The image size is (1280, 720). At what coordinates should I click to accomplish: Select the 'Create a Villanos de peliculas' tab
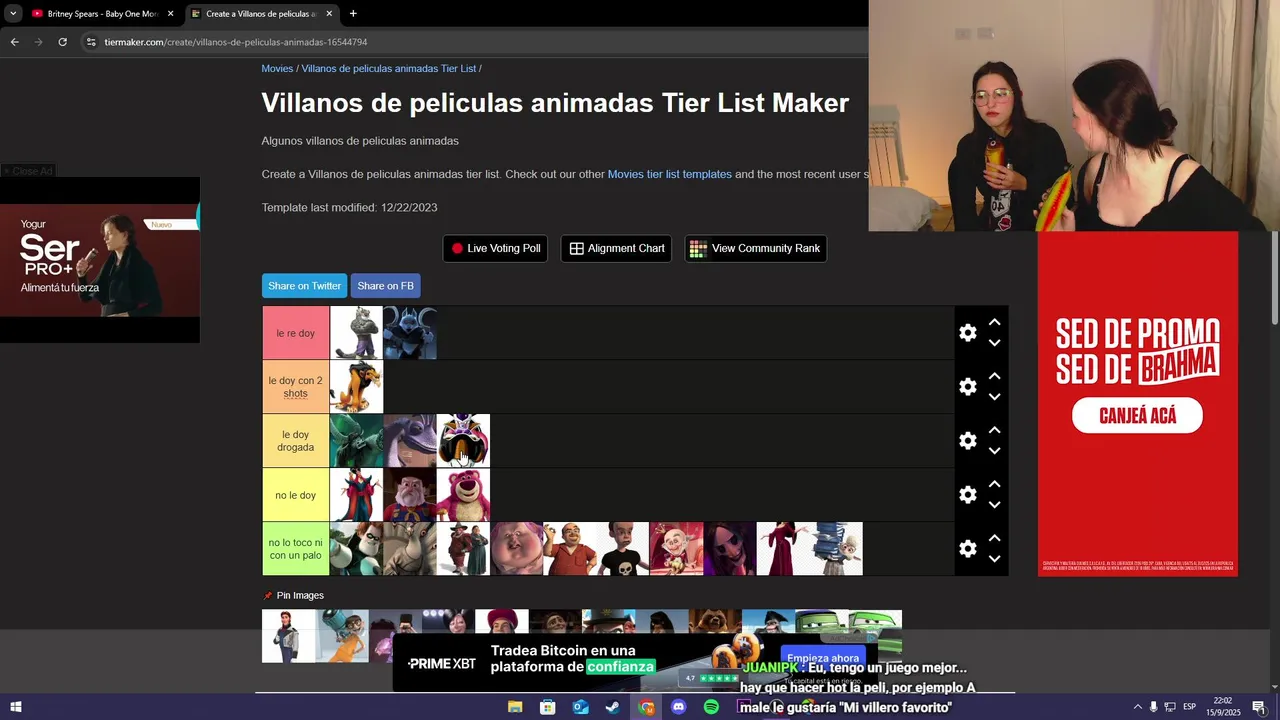tap(262, 14)
